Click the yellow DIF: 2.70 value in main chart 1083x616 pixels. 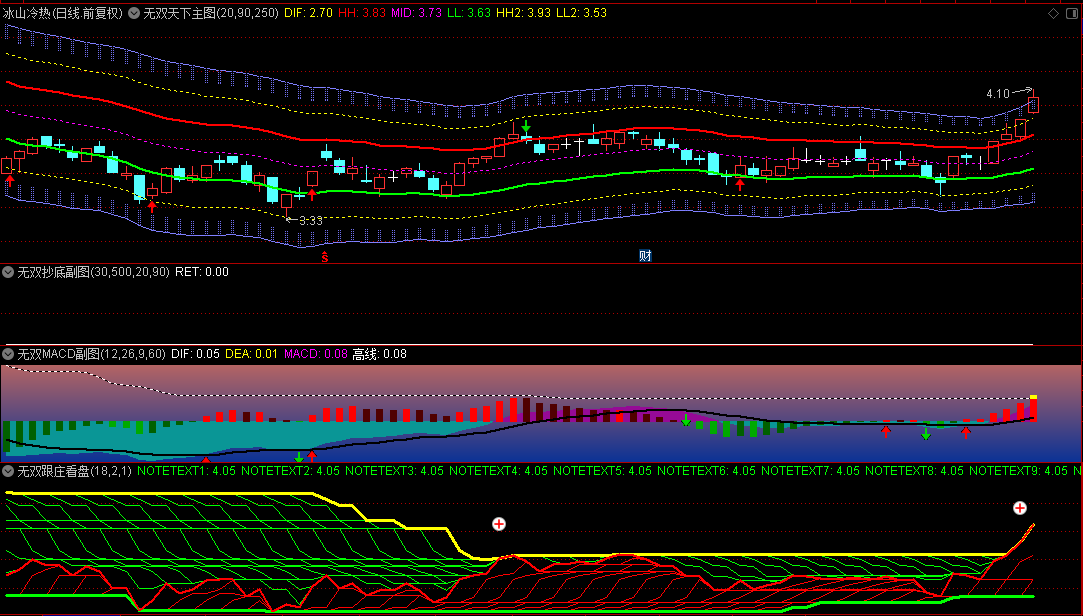pos(309,13)
